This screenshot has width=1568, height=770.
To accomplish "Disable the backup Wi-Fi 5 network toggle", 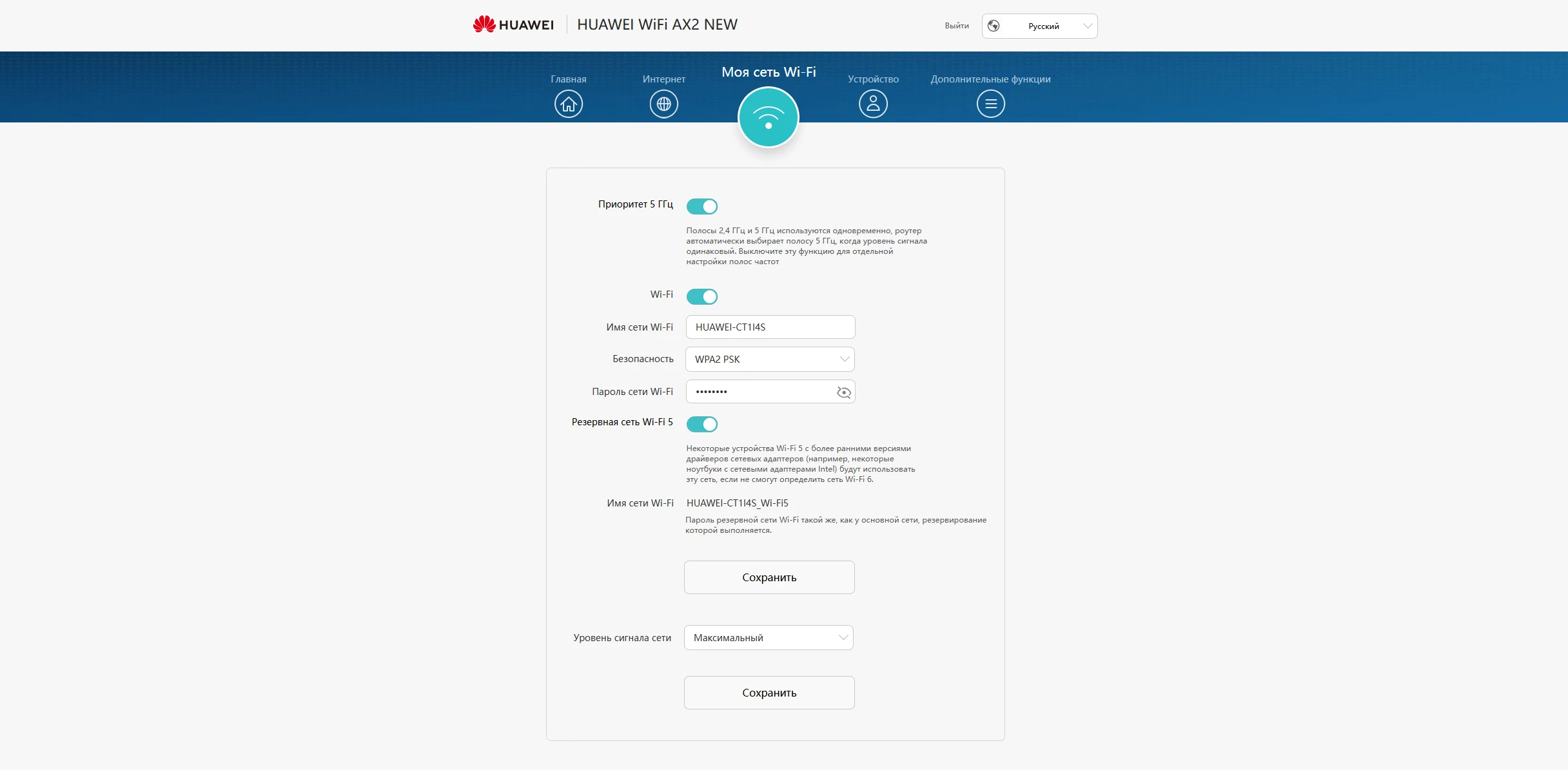I will 701,424.
